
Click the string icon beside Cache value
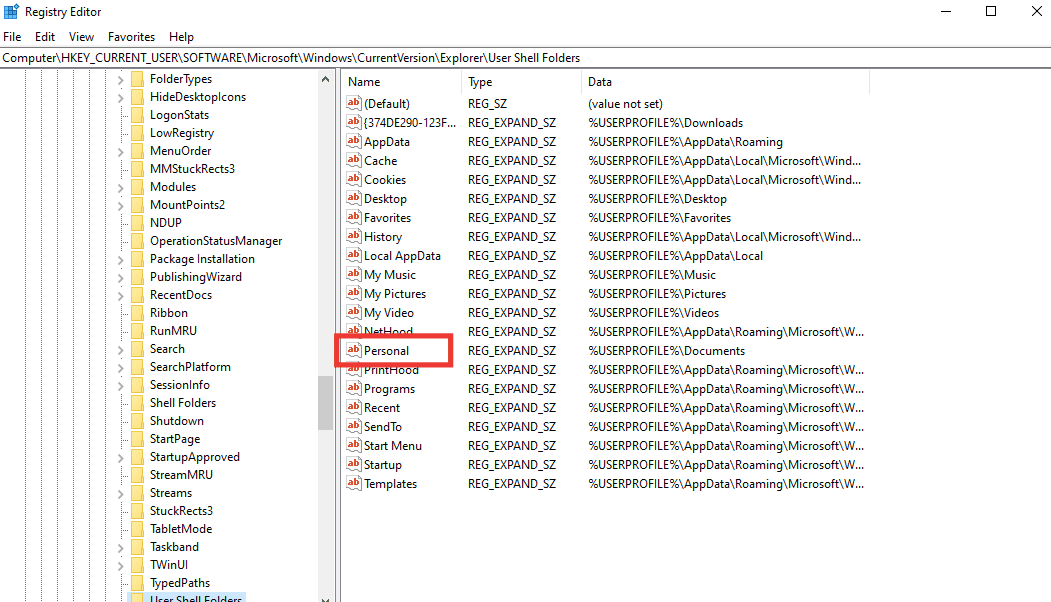[x=353, y=160]
